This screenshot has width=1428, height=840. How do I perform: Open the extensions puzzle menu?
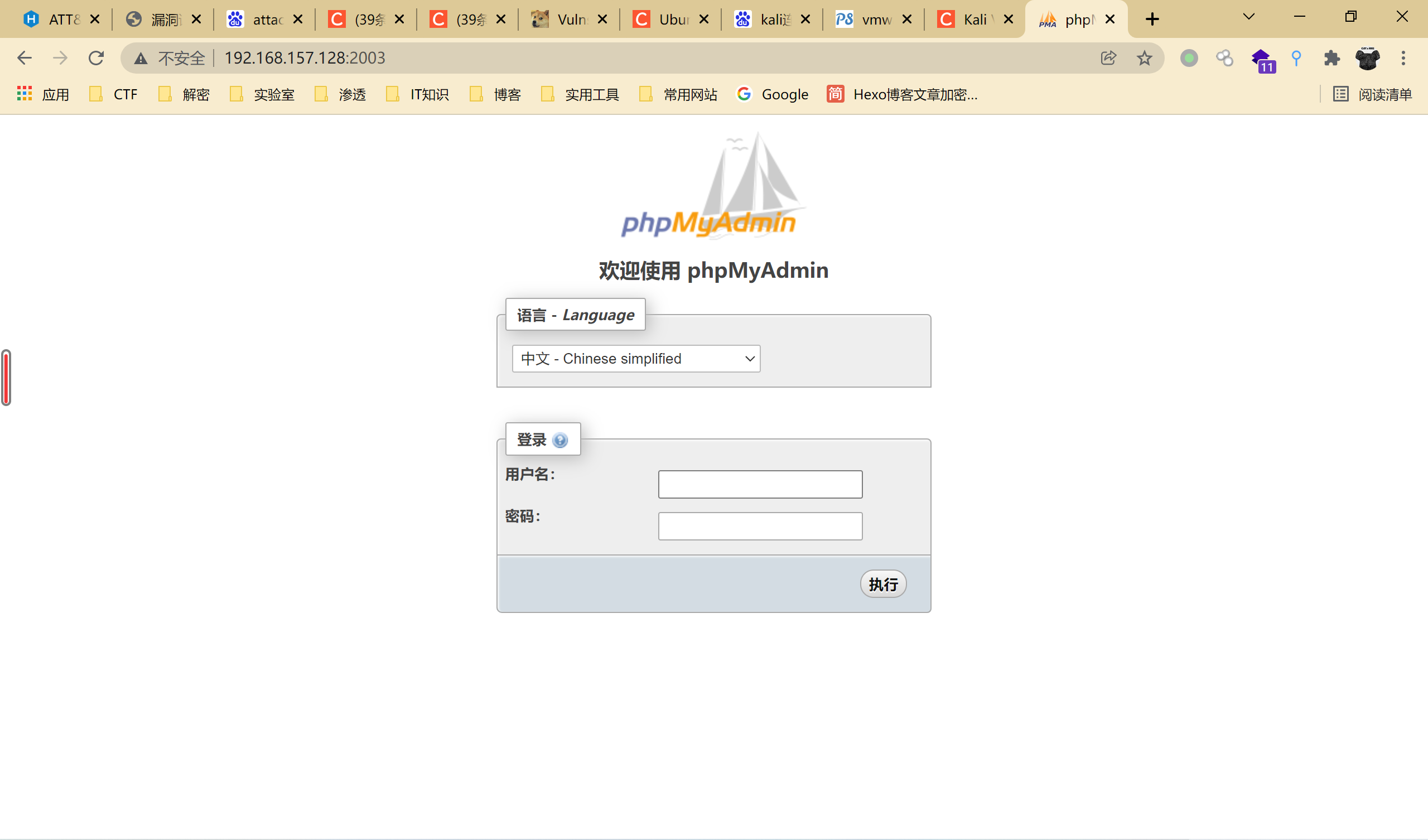tap(1331, 58)
